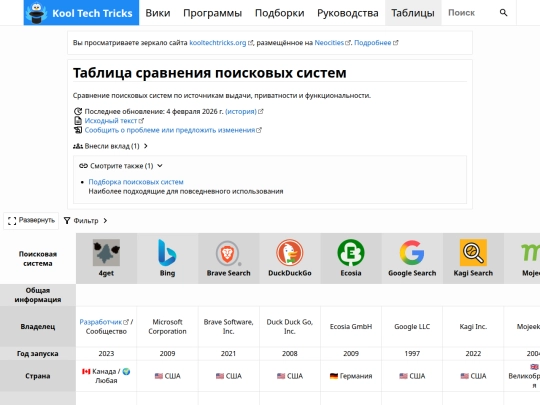Click the Общая информация section header
This screenshot has height=405, width=540.
tap(38, 295)
